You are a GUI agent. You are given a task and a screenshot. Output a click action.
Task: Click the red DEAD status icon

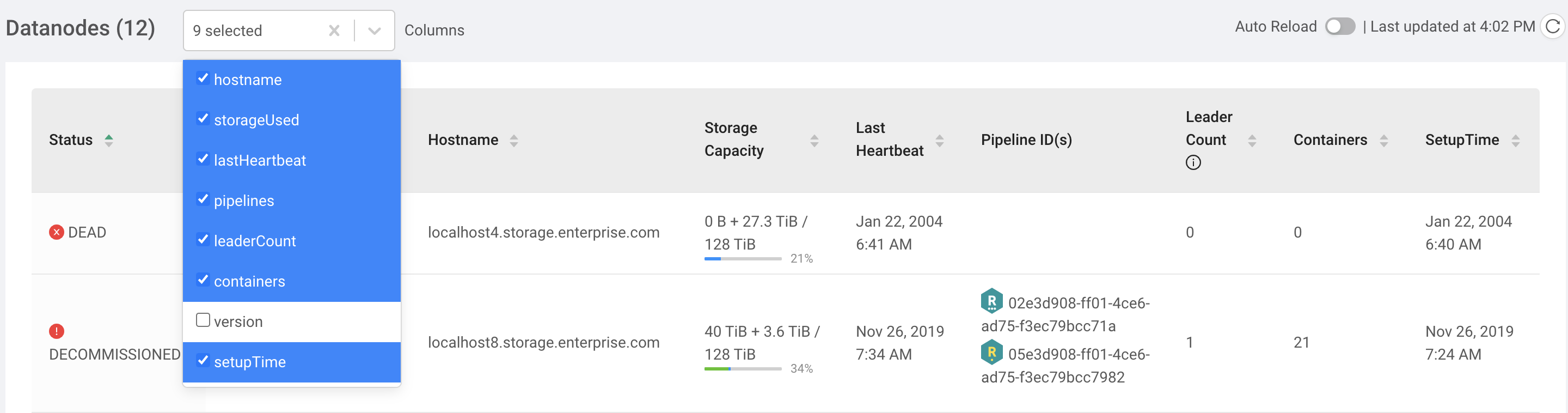click(57, 232)
